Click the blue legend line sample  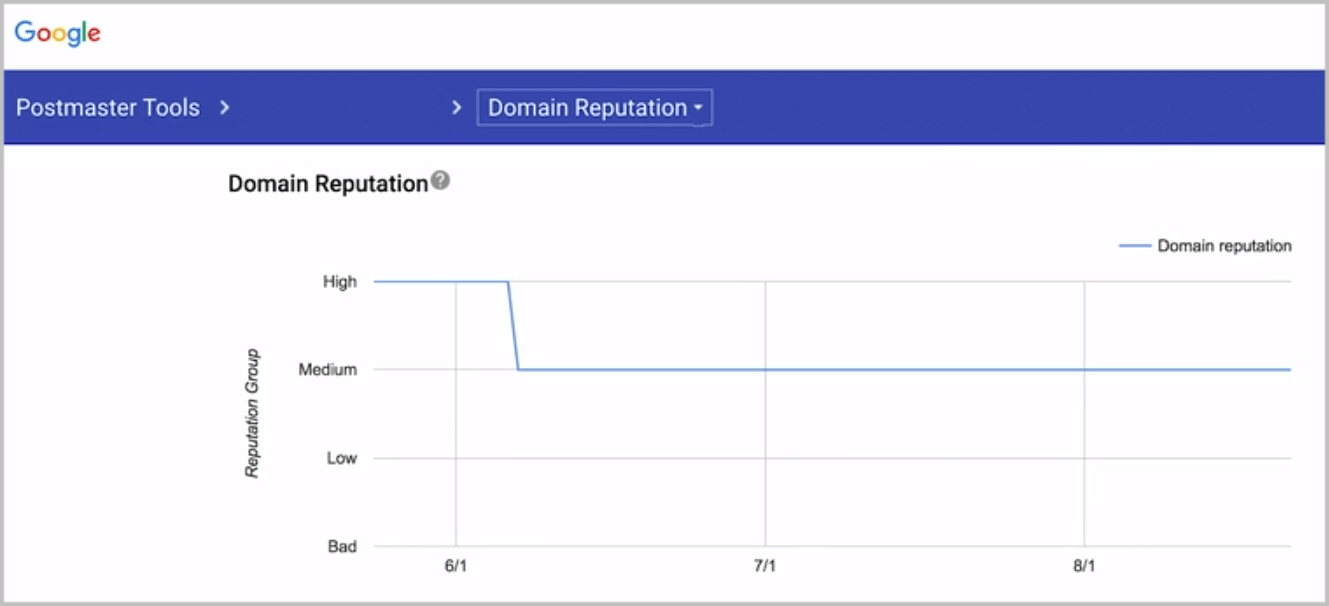(1135, 245)
